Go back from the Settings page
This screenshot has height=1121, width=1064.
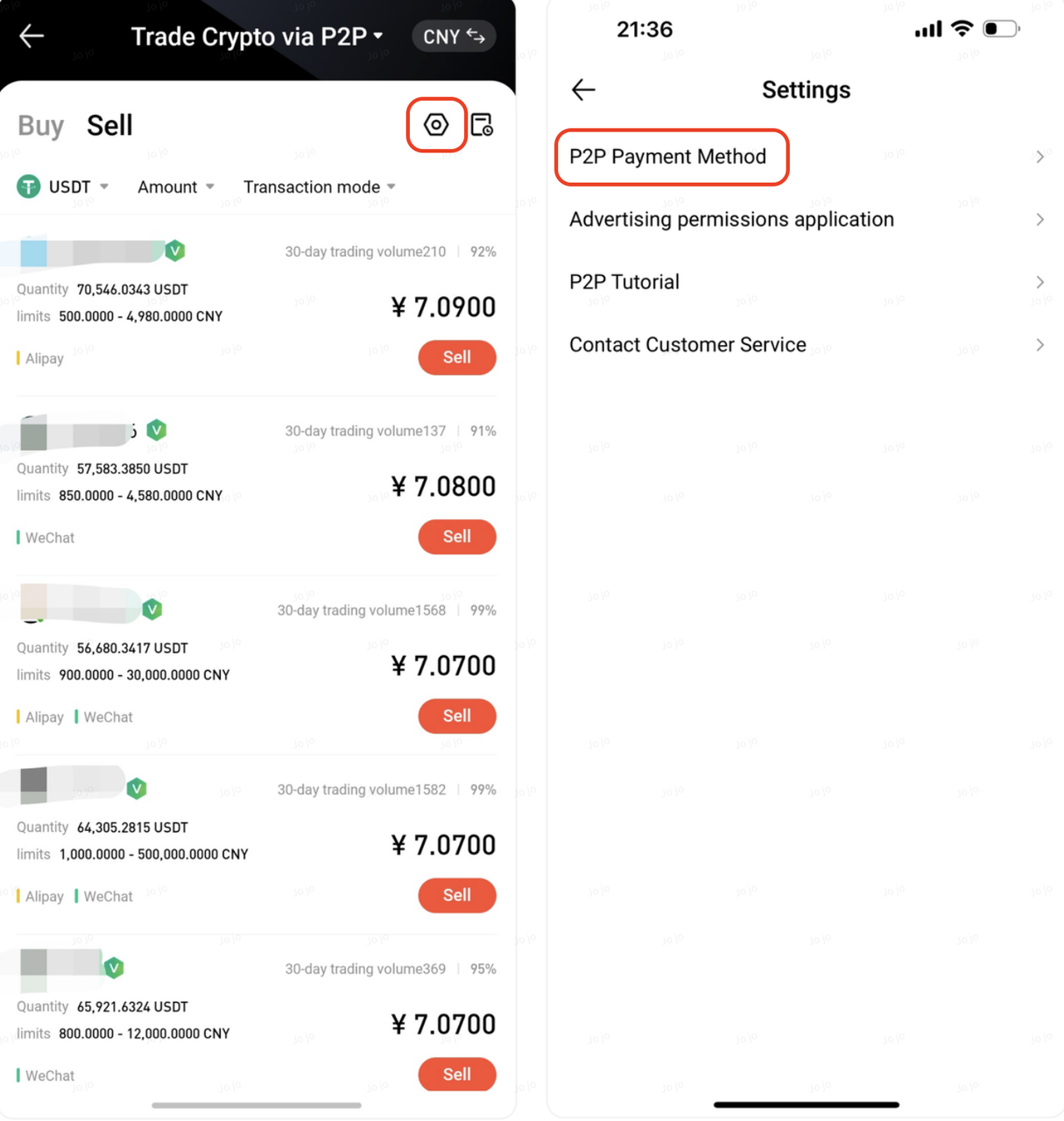(583, 89)
